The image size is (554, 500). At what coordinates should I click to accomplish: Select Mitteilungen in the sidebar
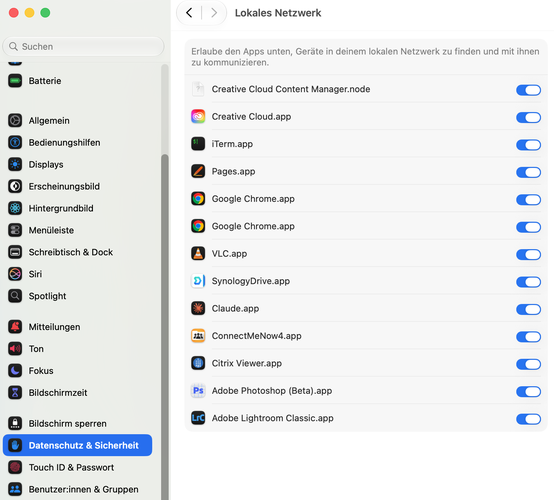click(77, 327)
